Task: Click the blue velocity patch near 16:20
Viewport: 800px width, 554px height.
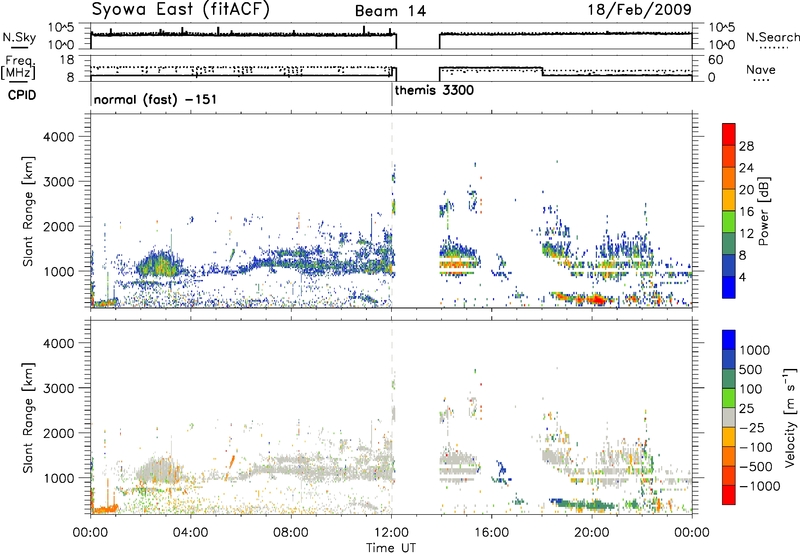Action: [501, 470]
